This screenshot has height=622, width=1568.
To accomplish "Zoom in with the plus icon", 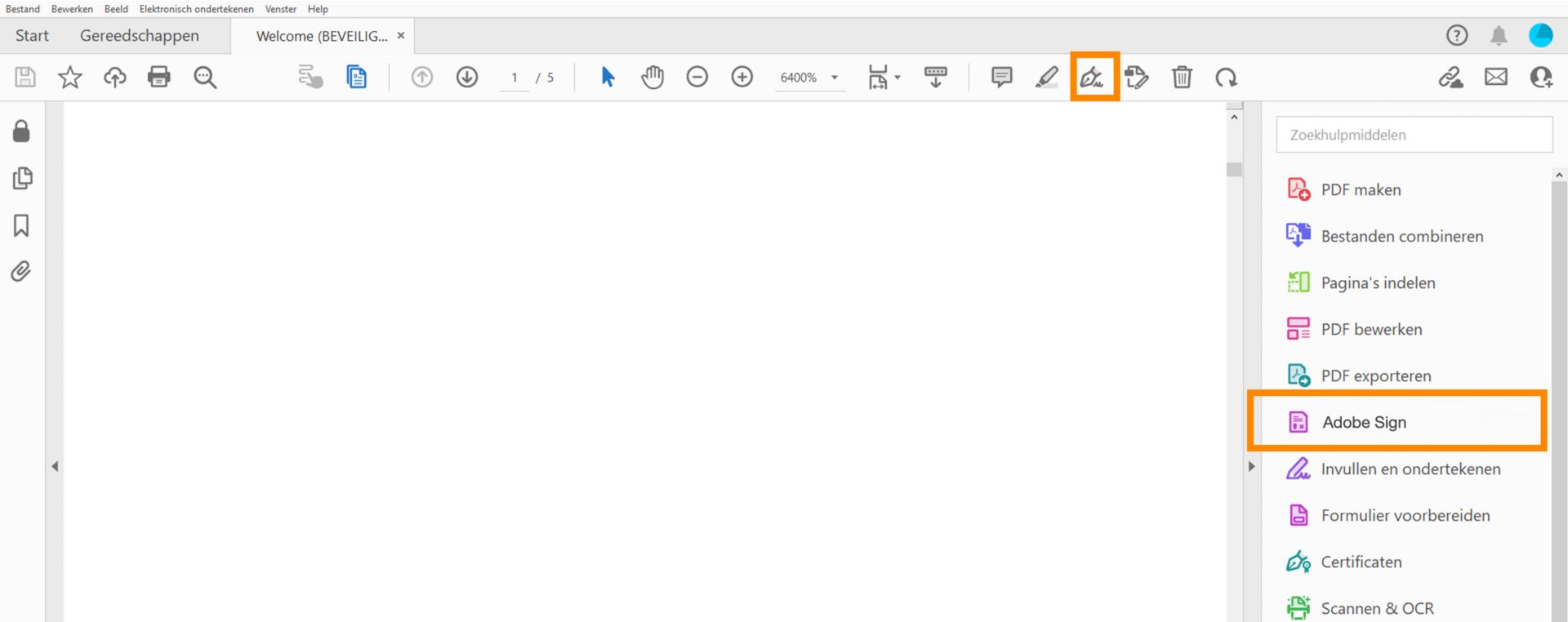I will point(742,78).
